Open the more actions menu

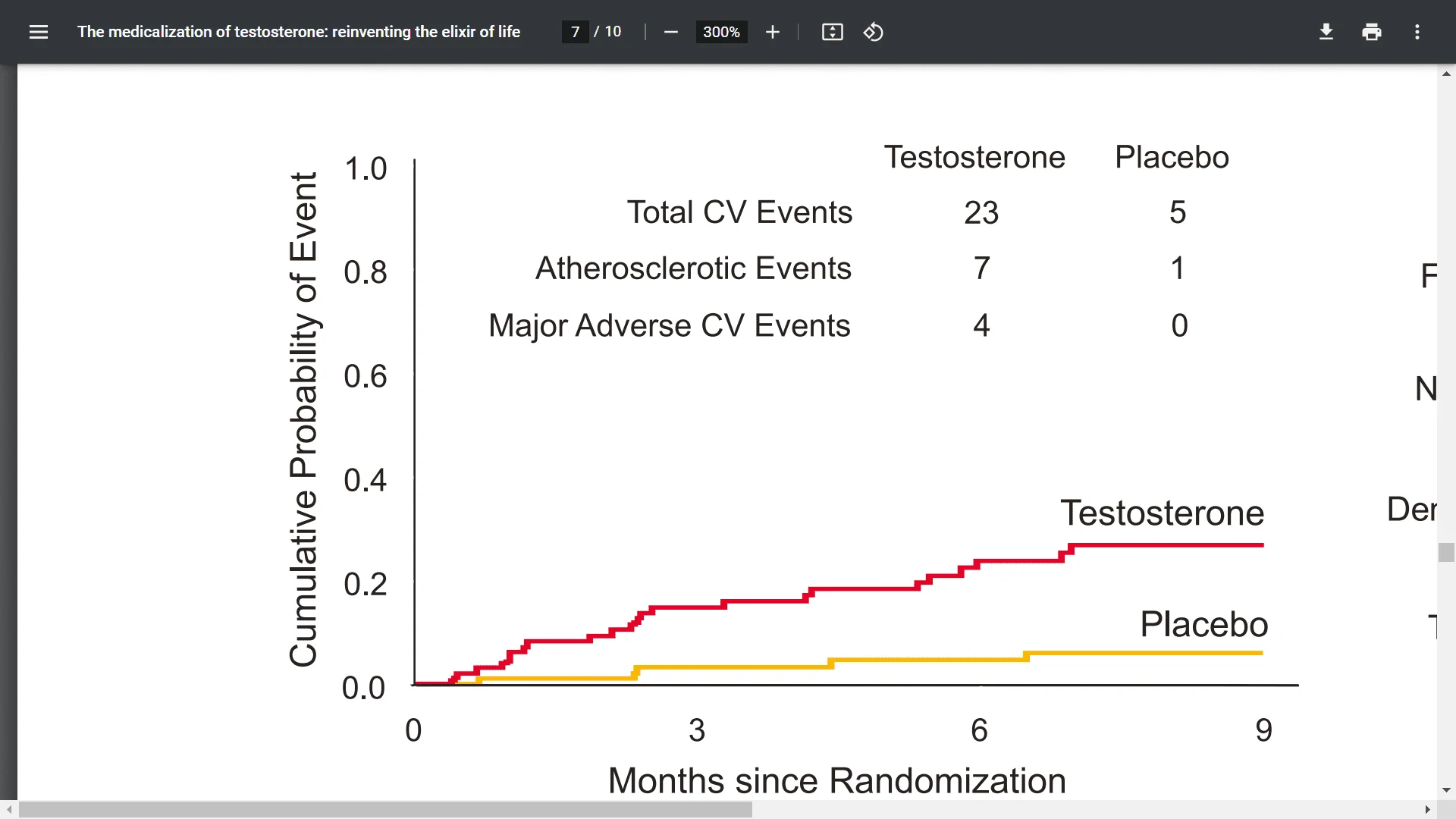tap(1417, 32)
